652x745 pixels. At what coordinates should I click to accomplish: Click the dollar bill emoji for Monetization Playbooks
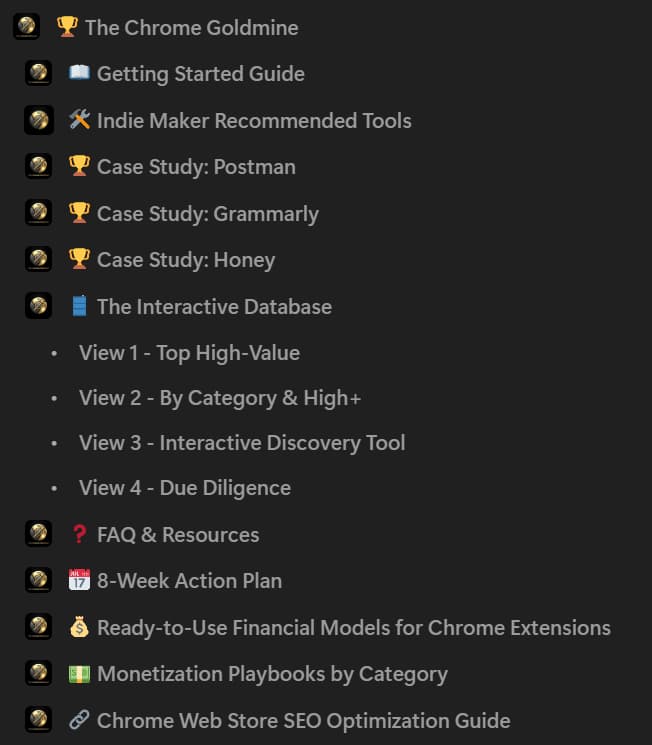79,674
